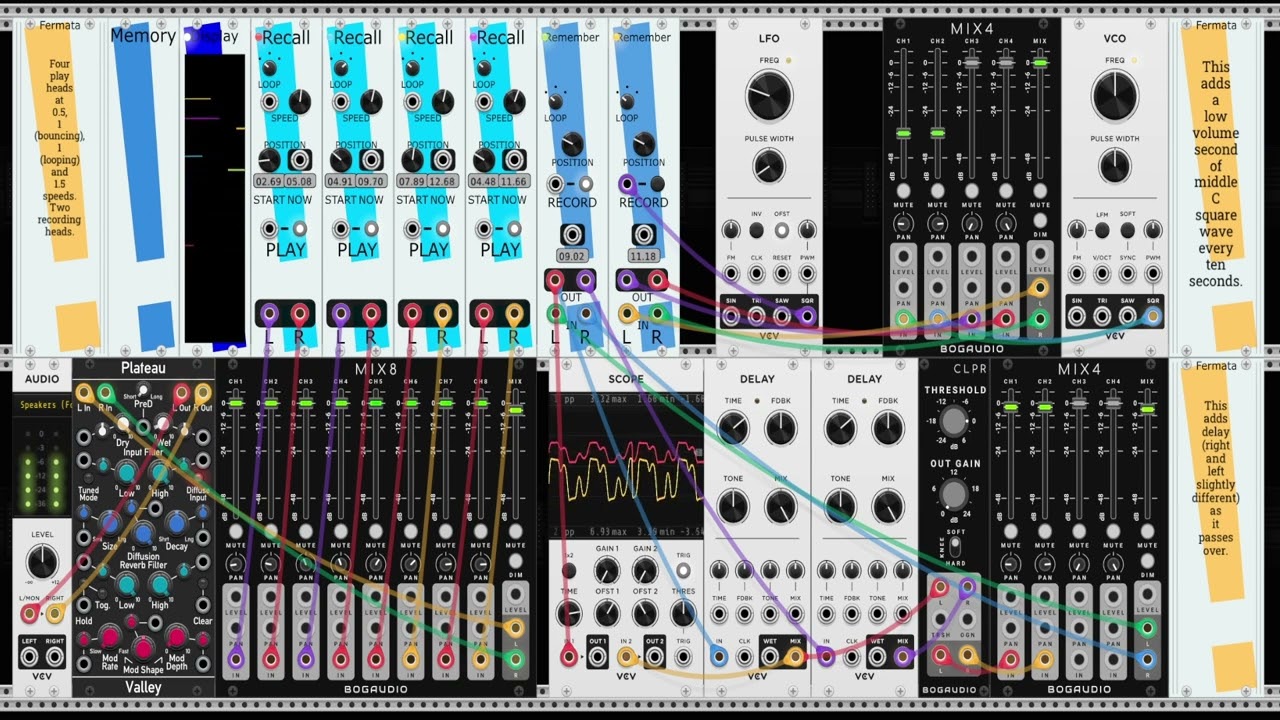Toggle DIM on the upper MIX4 mixer

[1040, 221]
